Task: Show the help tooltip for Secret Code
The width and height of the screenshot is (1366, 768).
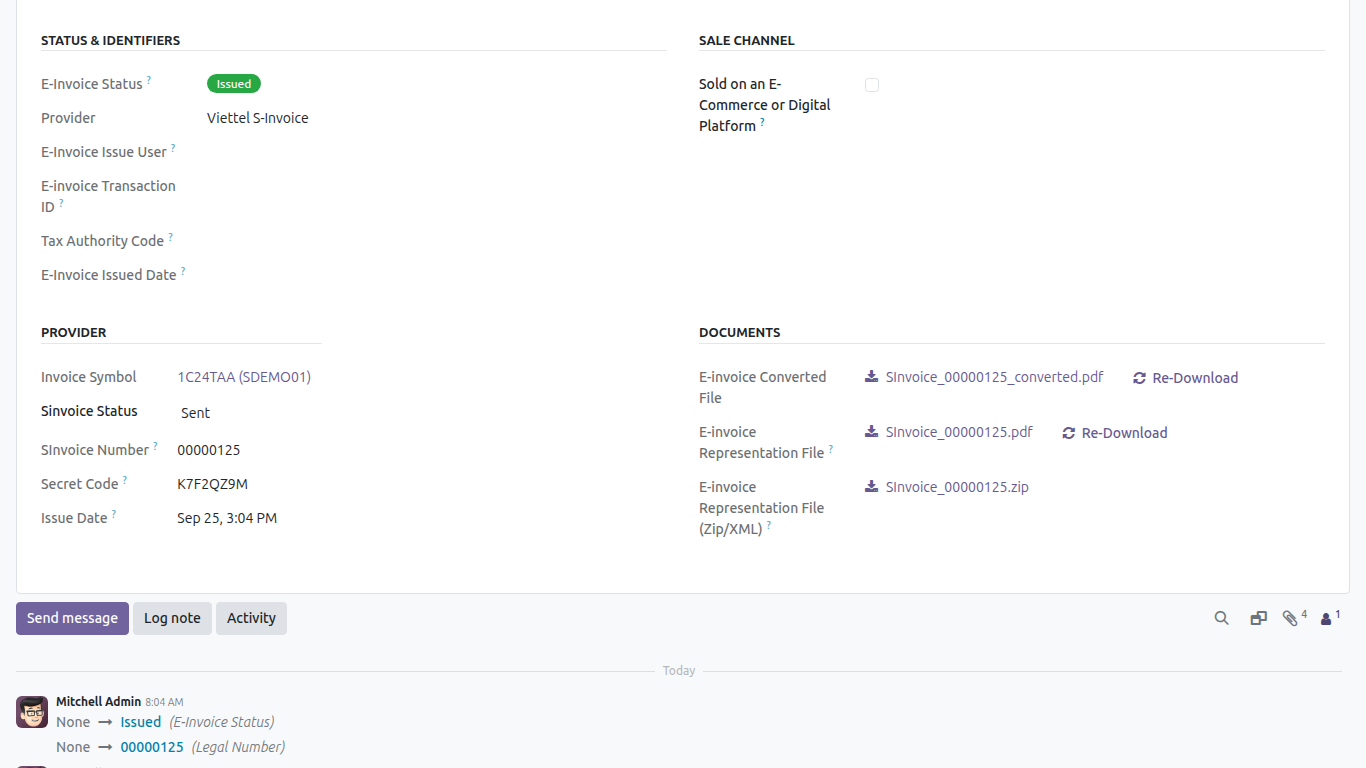Action: tap(125, 479)
